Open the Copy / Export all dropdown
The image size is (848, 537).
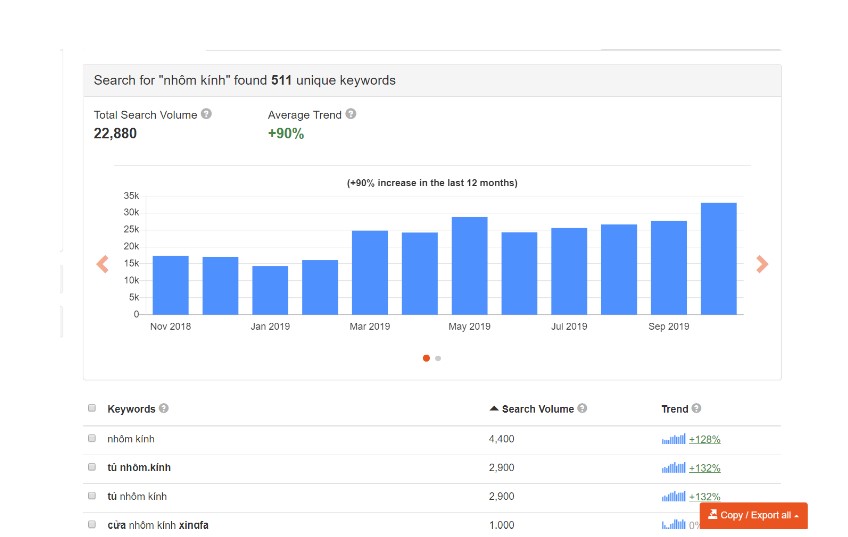coord(753,515)
